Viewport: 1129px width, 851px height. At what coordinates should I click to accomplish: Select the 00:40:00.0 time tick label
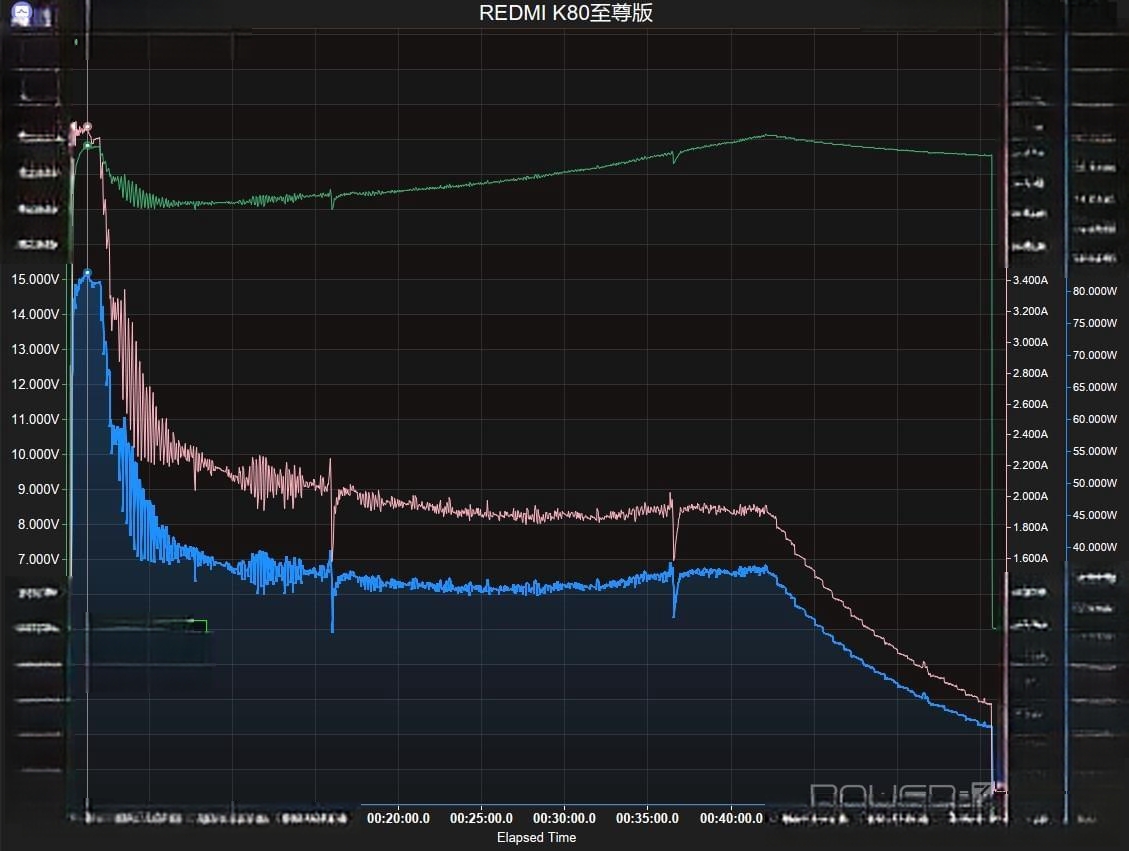pos(731,819)
